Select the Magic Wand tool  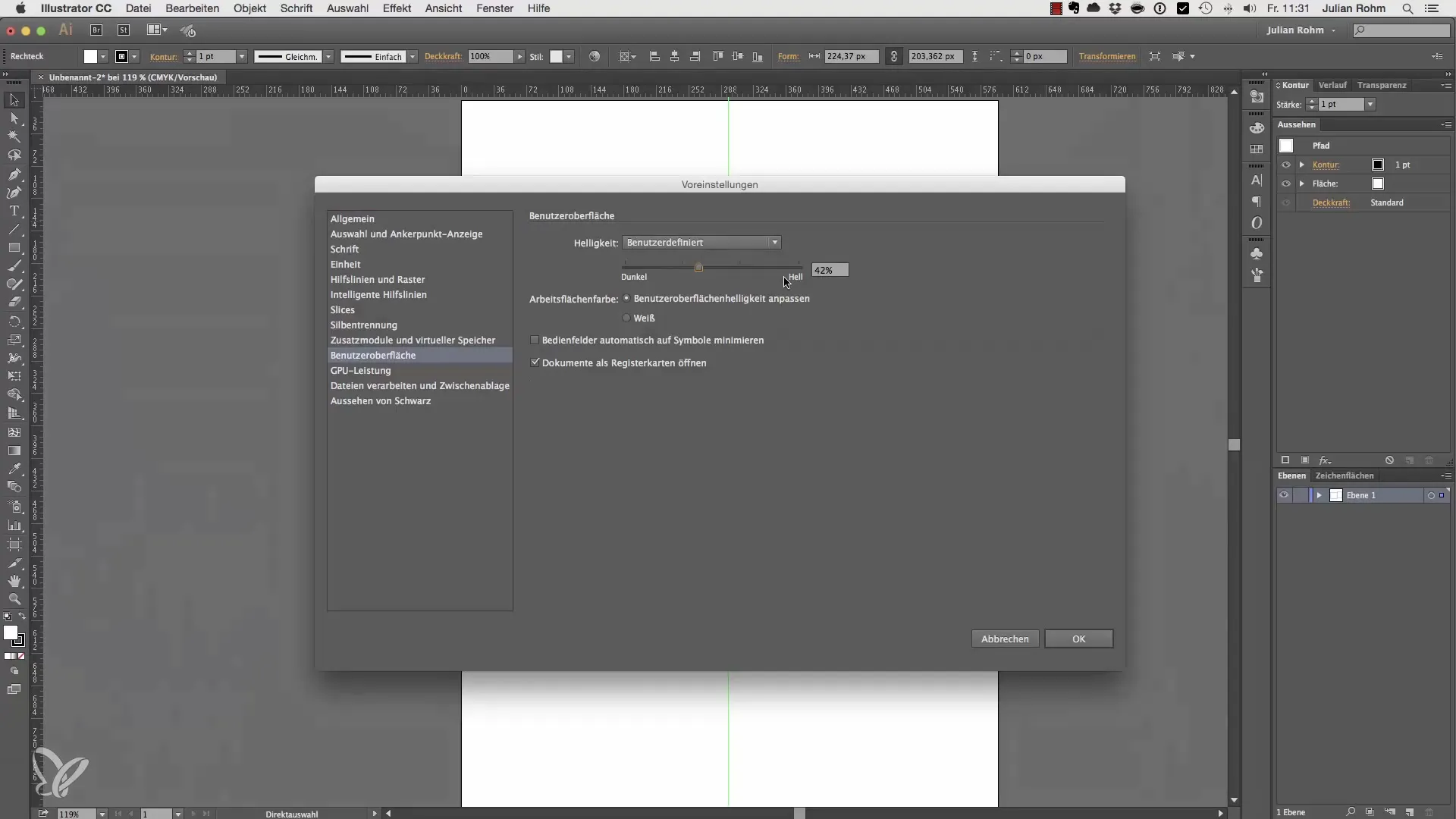point(14,137)
